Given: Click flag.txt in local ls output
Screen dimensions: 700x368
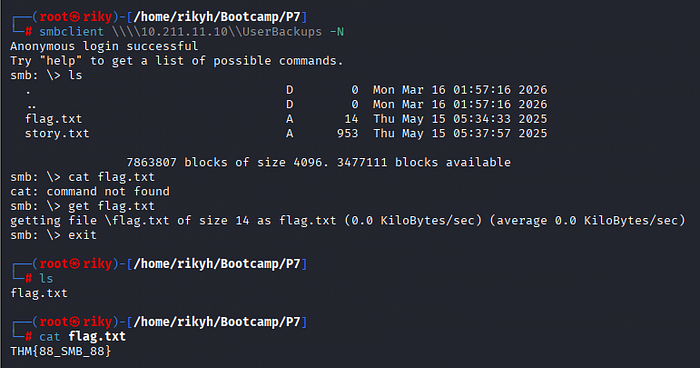Looking at the screenshot, I should pyautogui.click(x=39, y=293).
